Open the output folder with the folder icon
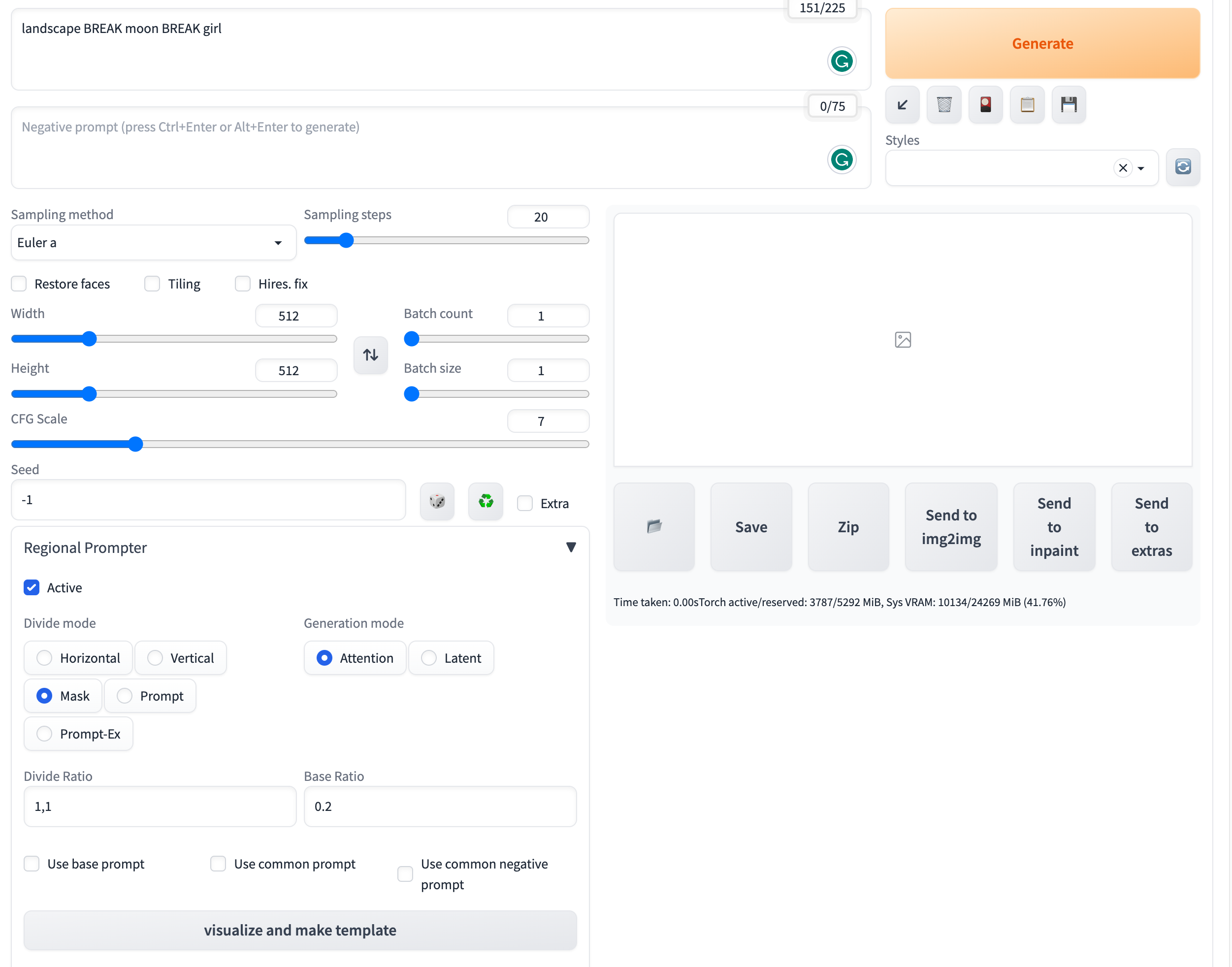This screenshot has width=1232, height=967. [654, 526]
